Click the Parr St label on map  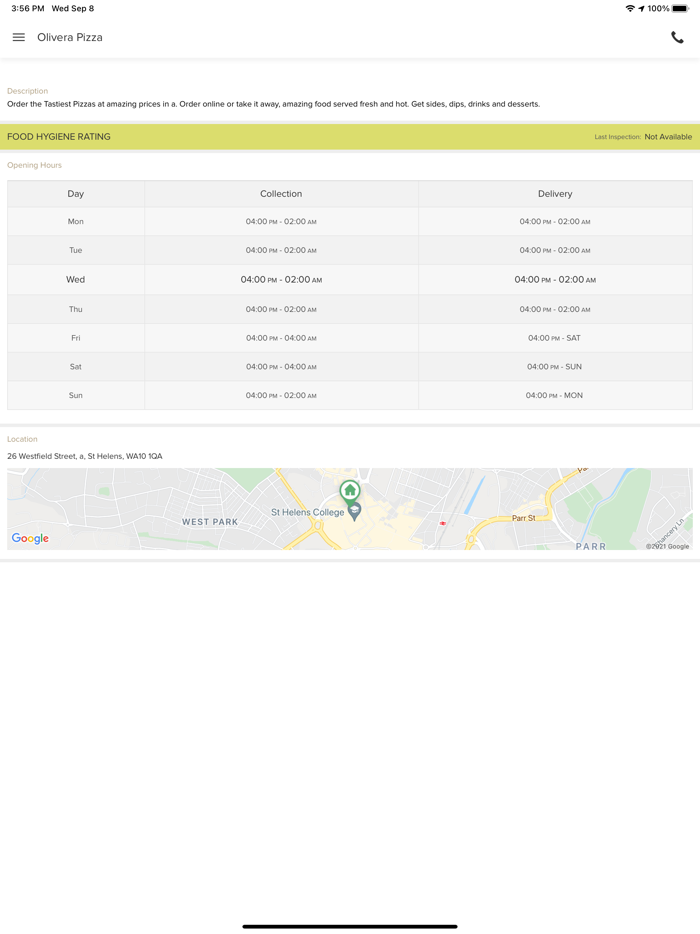pyautogui.click(x=524, y=518)
